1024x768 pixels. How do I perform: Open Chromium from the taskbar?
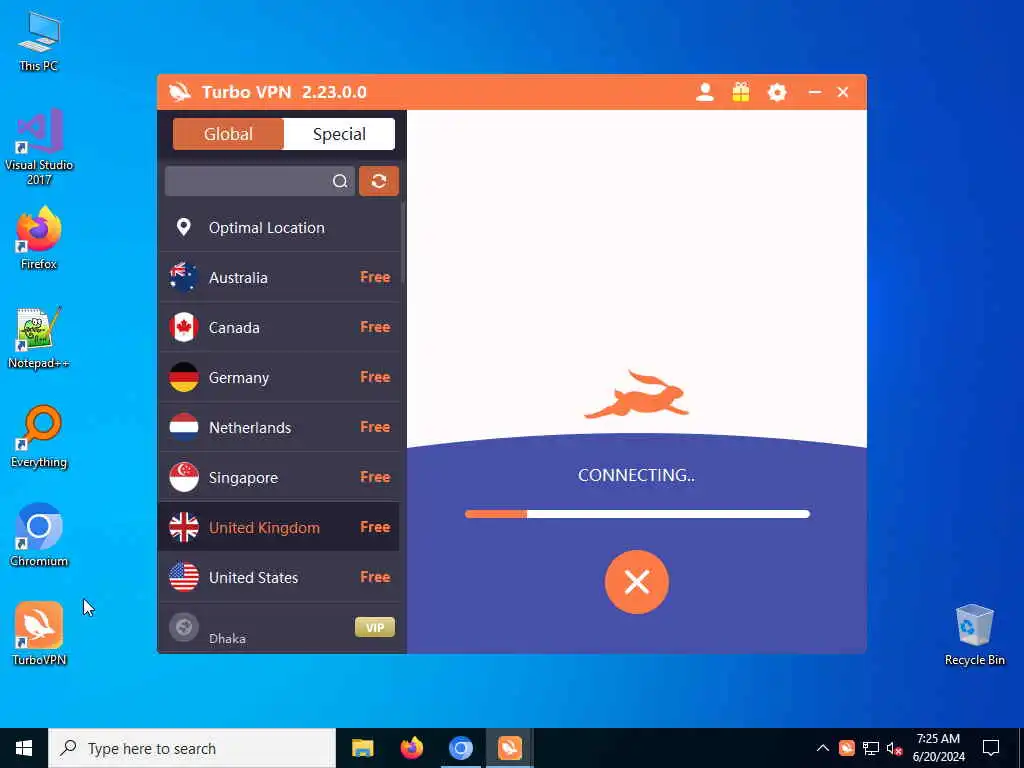click(x=460, y=748)
